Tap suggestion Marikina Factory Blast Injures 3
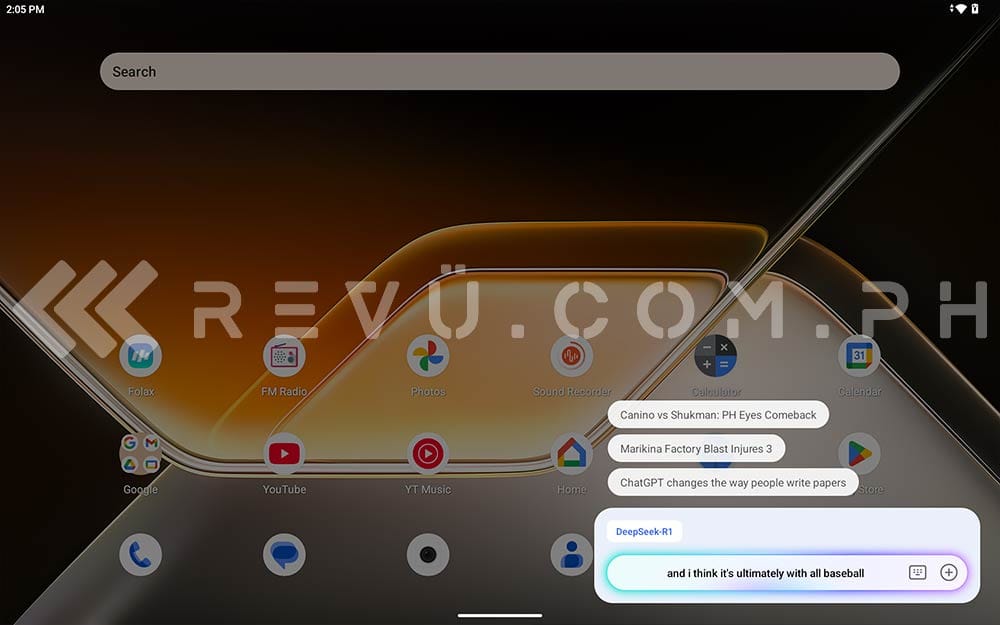The image size is (1000, 625). tap(696, 448)
